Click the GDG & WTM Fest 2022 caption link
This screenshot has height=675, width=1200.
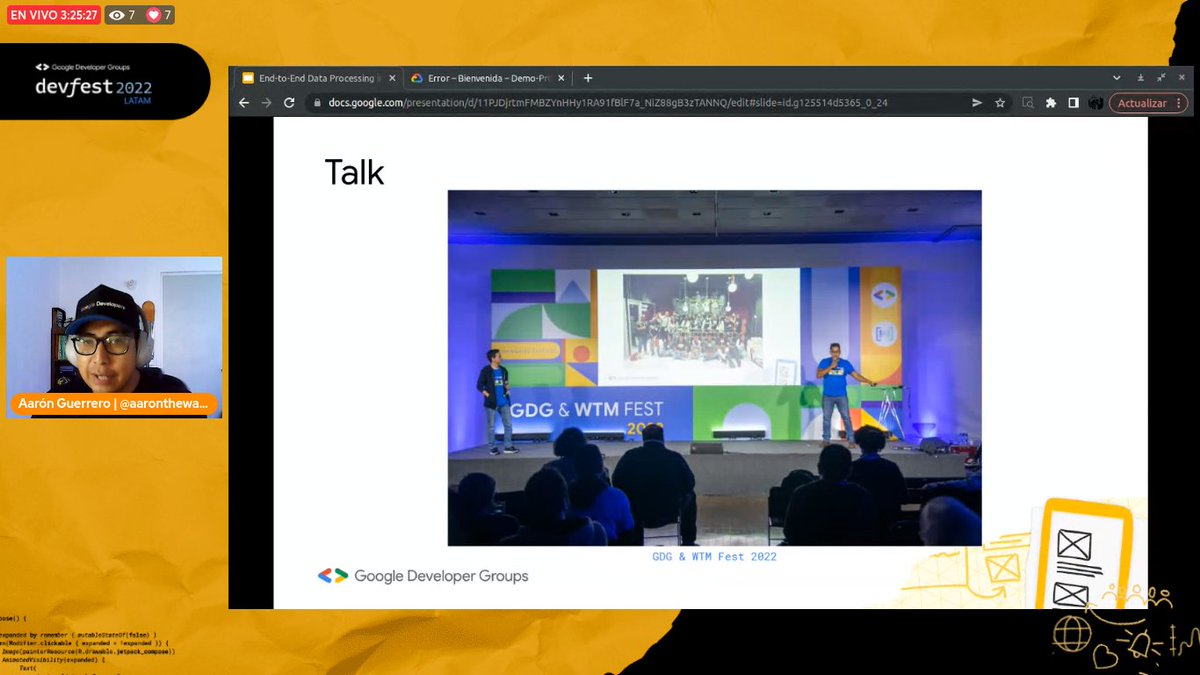[x=712, y=556]
